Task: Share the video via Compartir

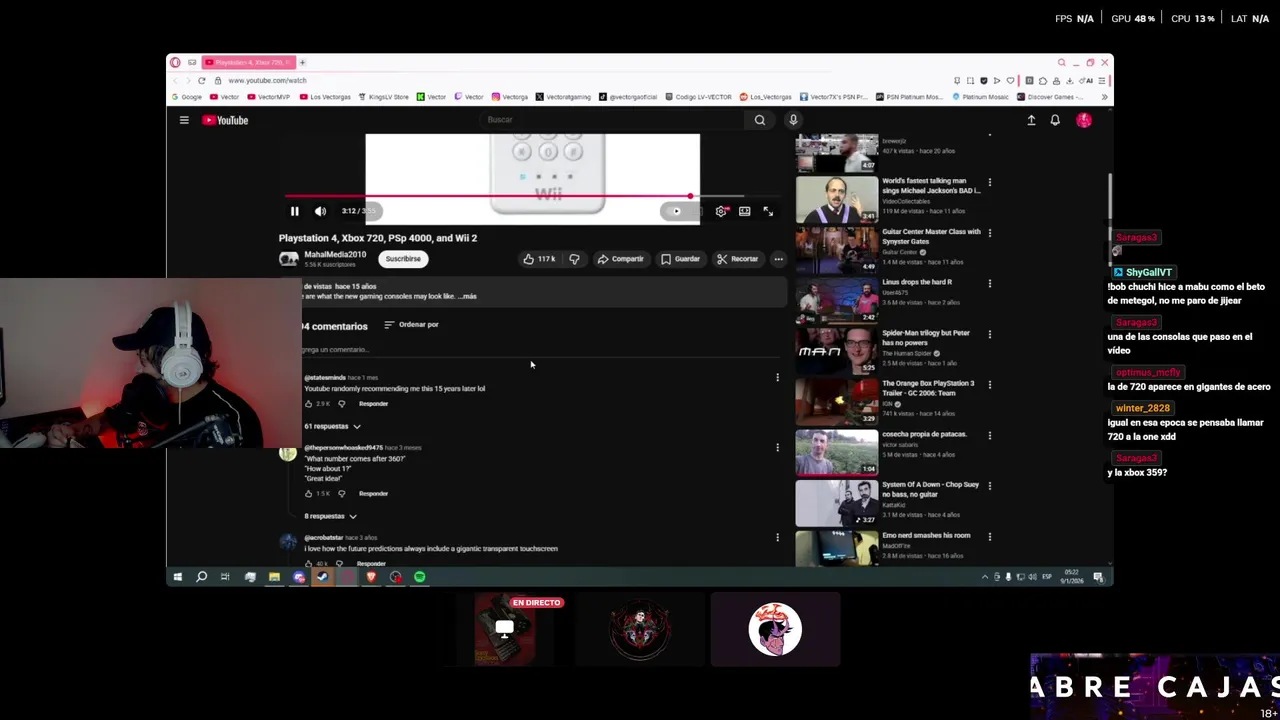Action: click(x=620, y=259)
